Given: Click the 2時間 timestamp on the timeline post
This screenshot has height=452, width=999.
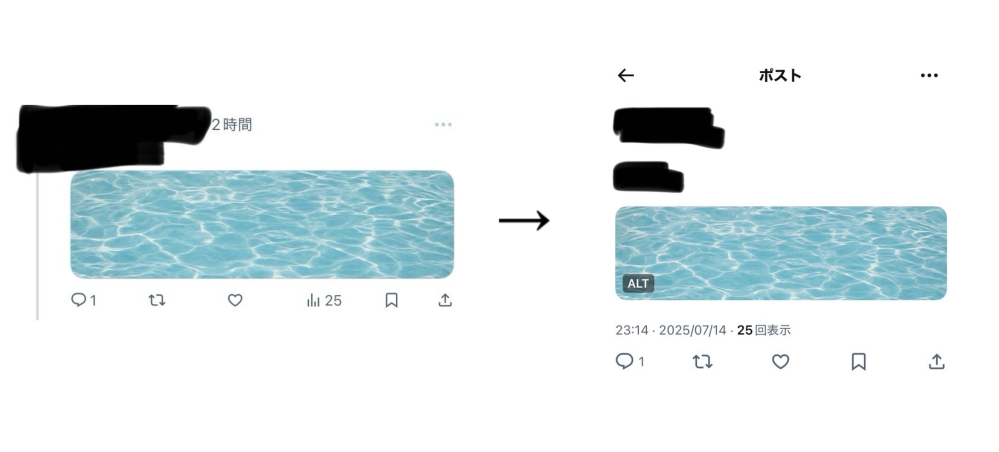Looking at the screenshot, I should pos(232,125).
